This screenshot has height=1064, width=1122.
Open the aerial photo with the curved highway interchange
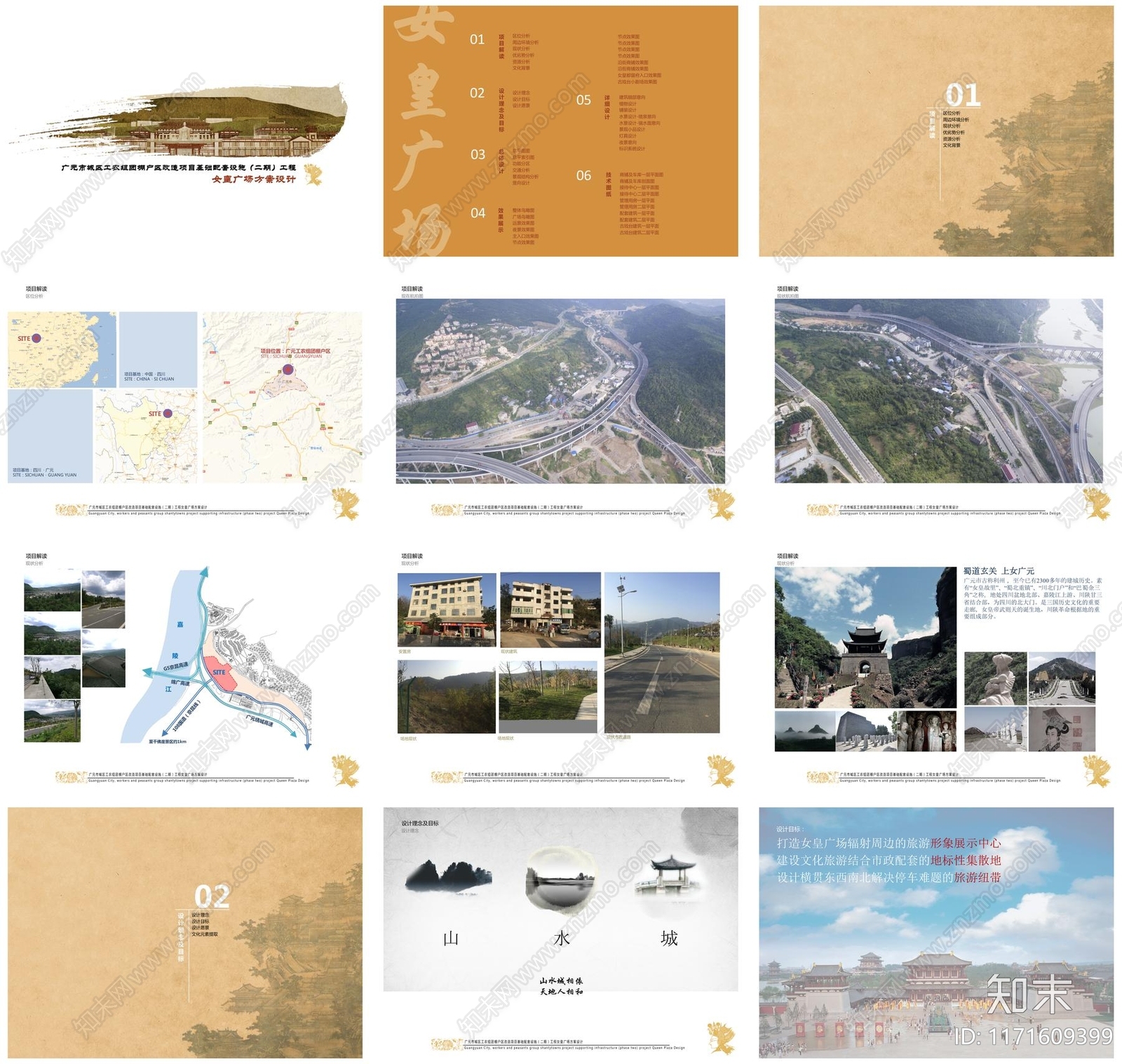560,391
